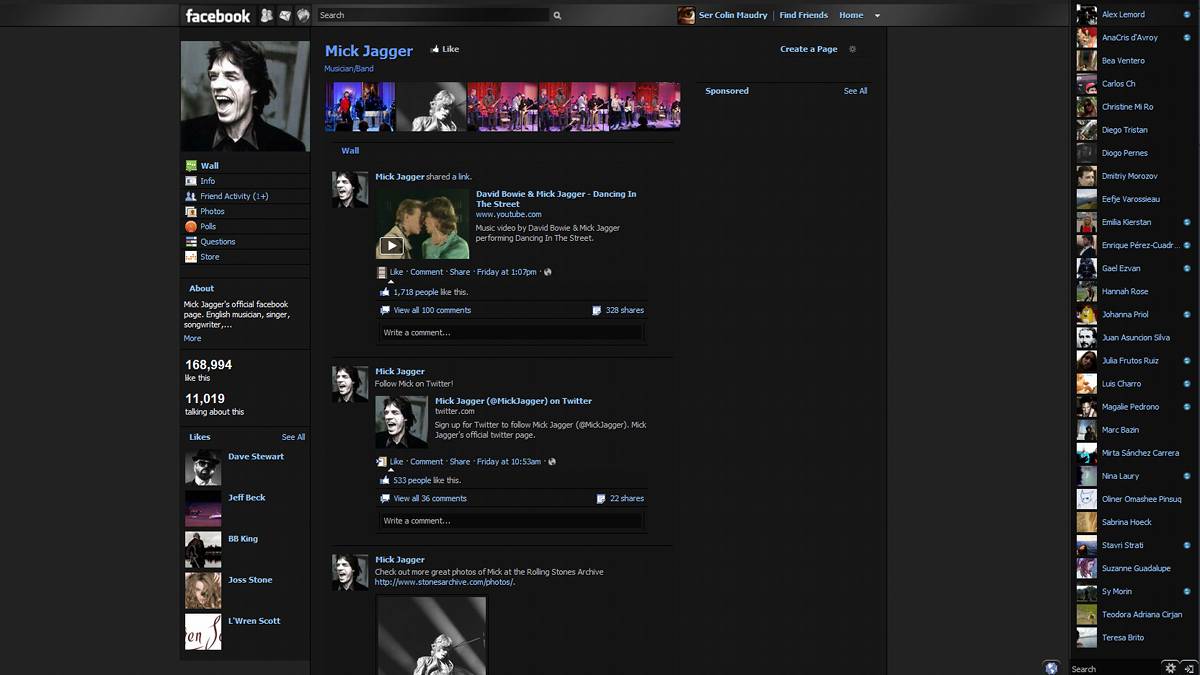This screenshot has width=1200, height=675.
Task: Expand the Home dropdown arrow
Action: click(x=876, y=15)
